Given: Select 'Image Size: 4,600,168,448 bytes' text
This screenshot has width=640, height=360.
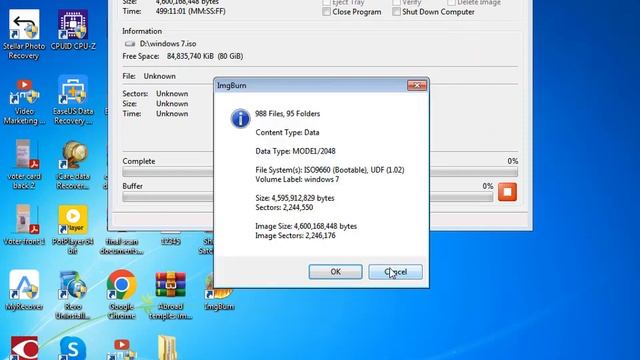Looking at the screenshot, I should (306, 227).
